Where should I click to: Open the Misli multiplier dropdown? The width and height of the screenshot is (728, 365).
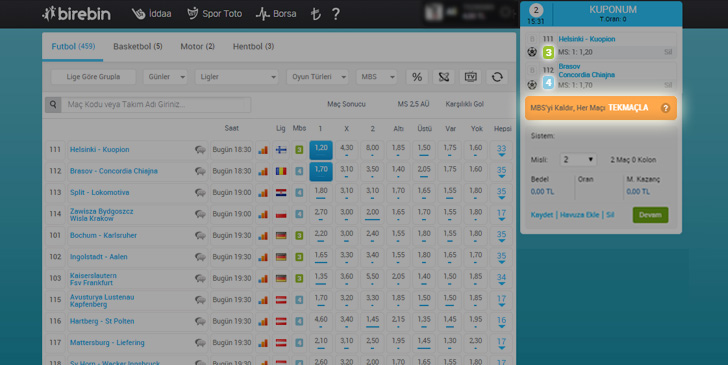(x=578, y=160)
